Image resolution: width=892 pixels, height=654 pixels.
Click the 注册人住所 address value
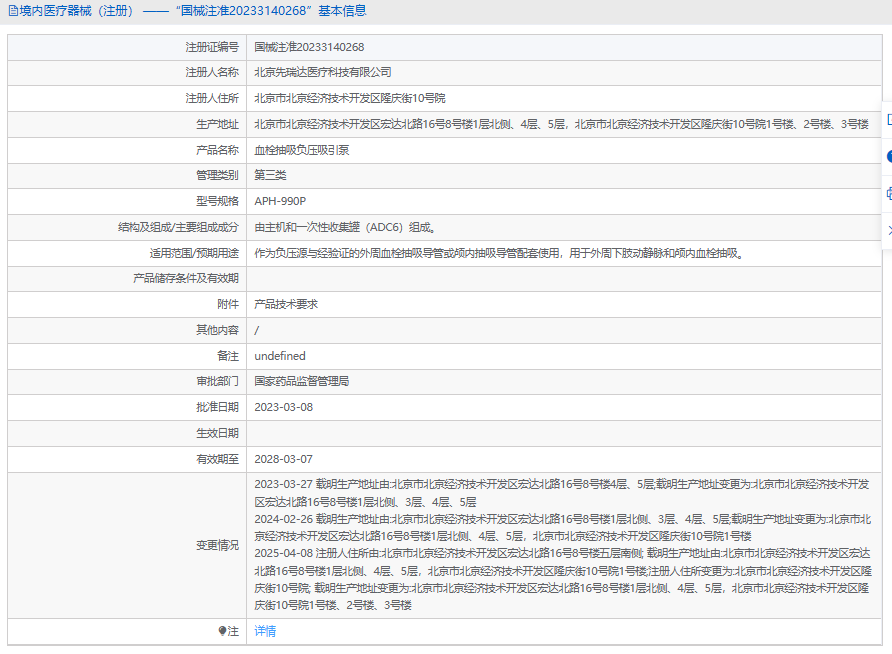349,98
